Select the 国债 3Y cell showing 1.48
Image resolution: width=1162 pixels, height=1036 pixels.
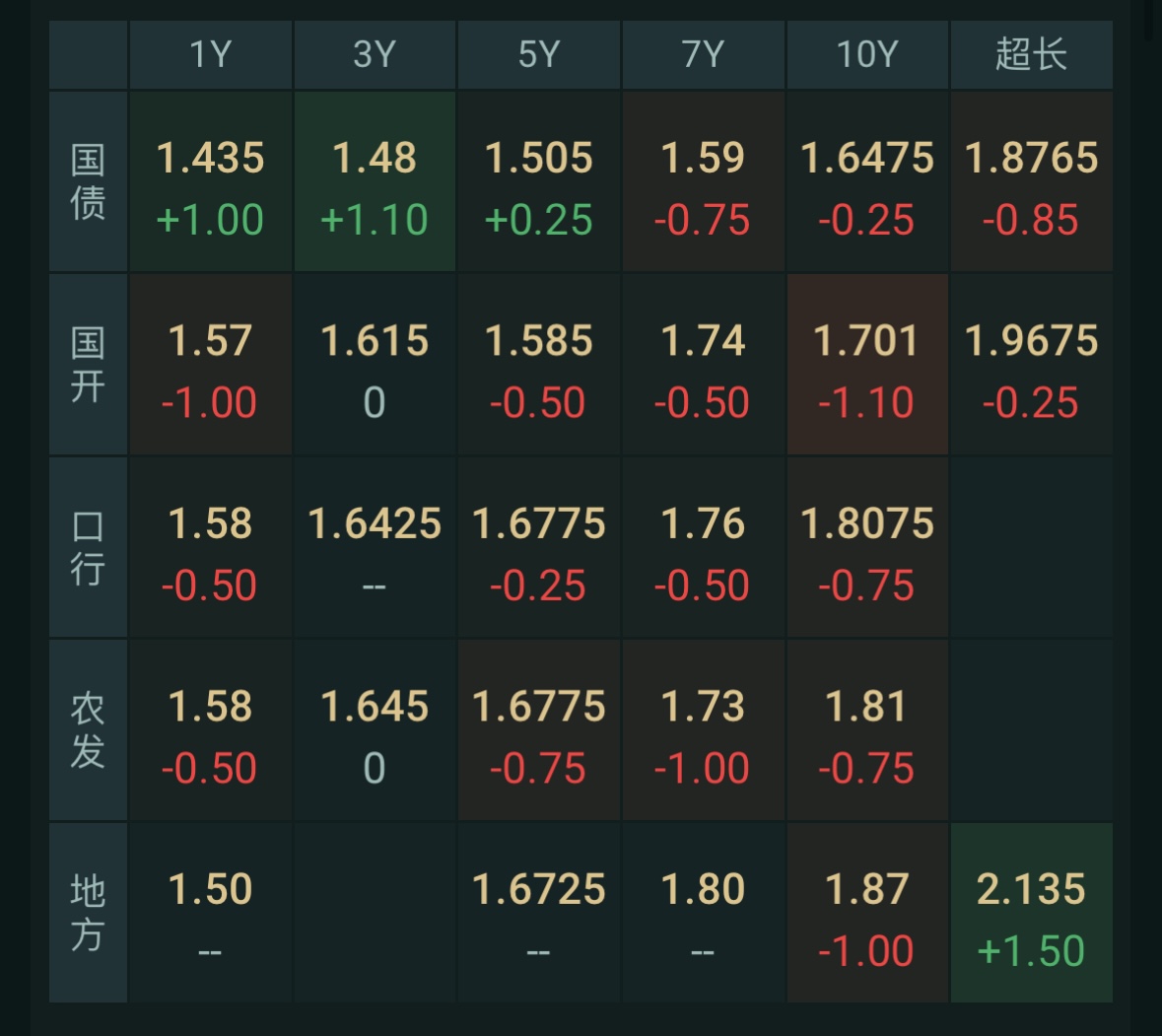click(x=375, y=180)
